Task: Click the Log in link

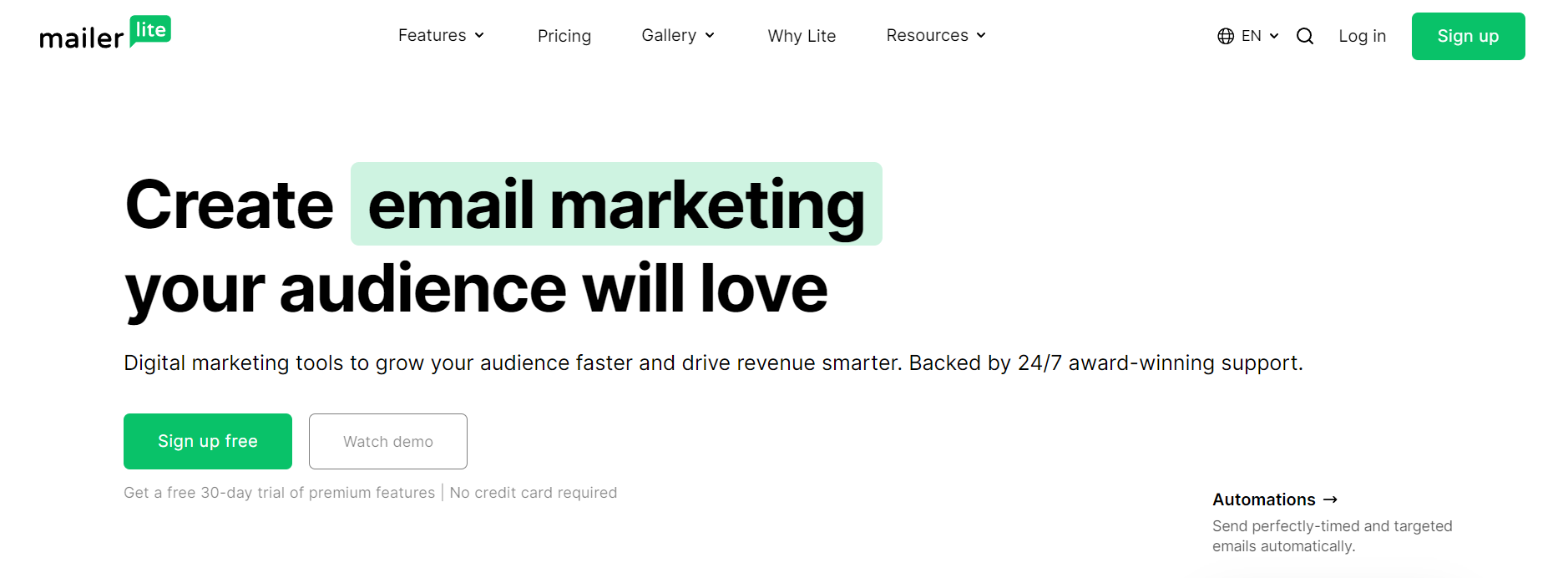Action: 1362,36
